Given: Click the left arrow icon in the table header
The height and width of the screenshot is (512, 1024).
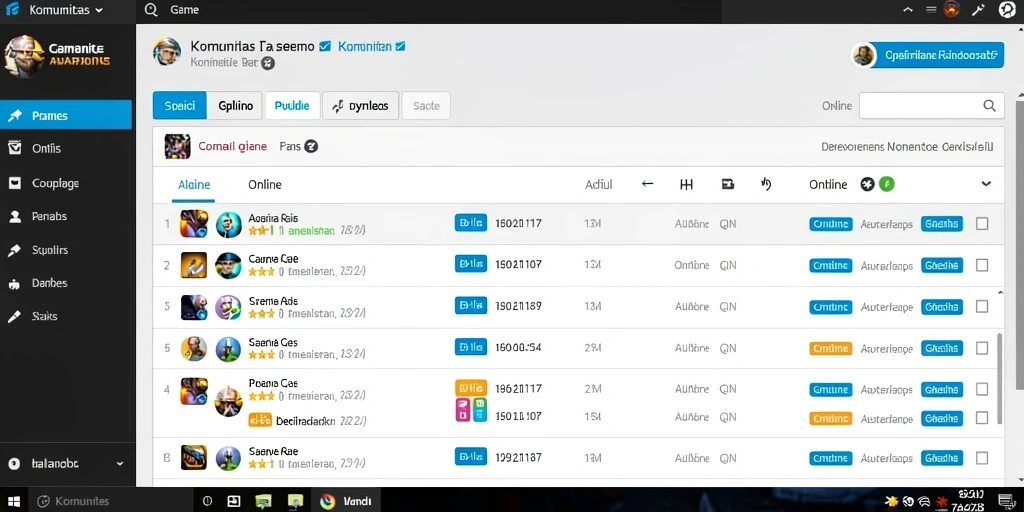Looking at the screenshot, I should point(647,184).
